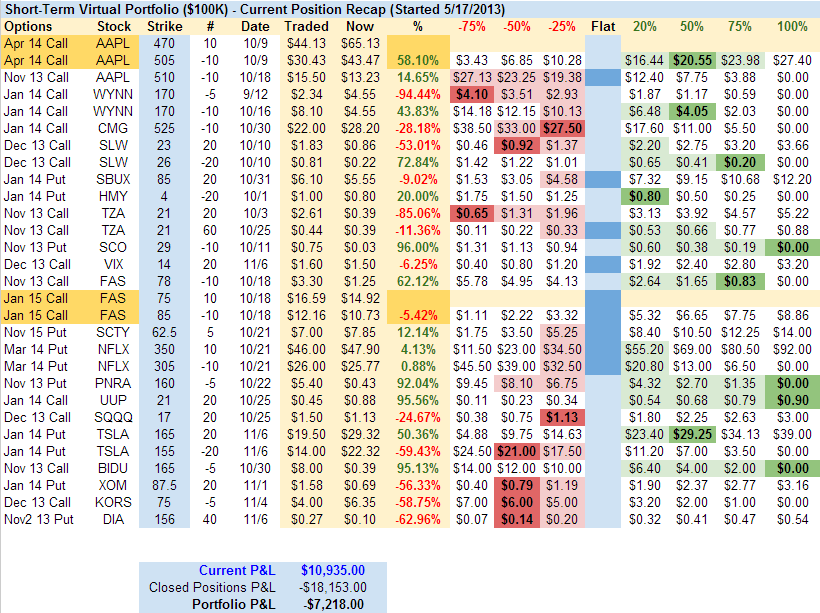Click the CMG stock ticker cell
This screenshot has width=820, height=613.
point(114,128)
